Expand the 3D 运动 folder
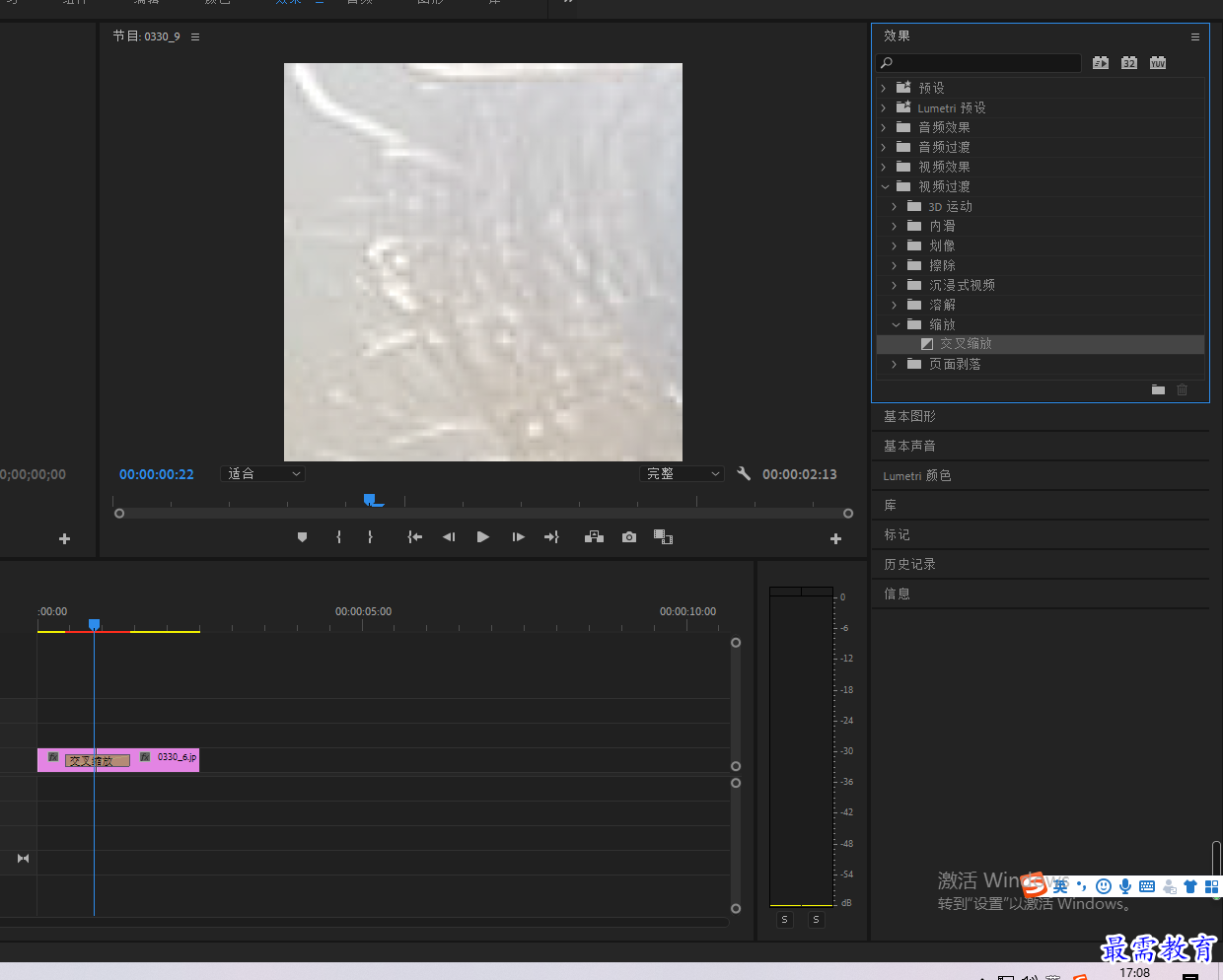The width and height of the screenshot is (1223, 980). pos(895,206)
